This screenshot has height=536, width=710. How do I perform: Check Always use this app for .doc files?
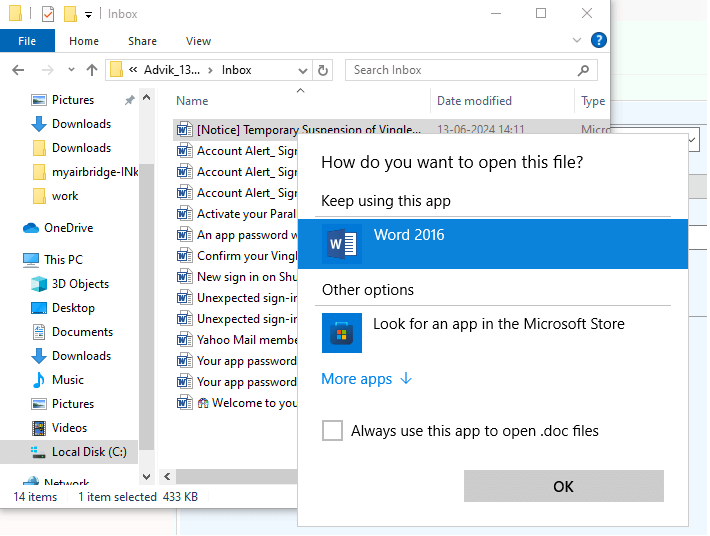click(x=332, y=430)
